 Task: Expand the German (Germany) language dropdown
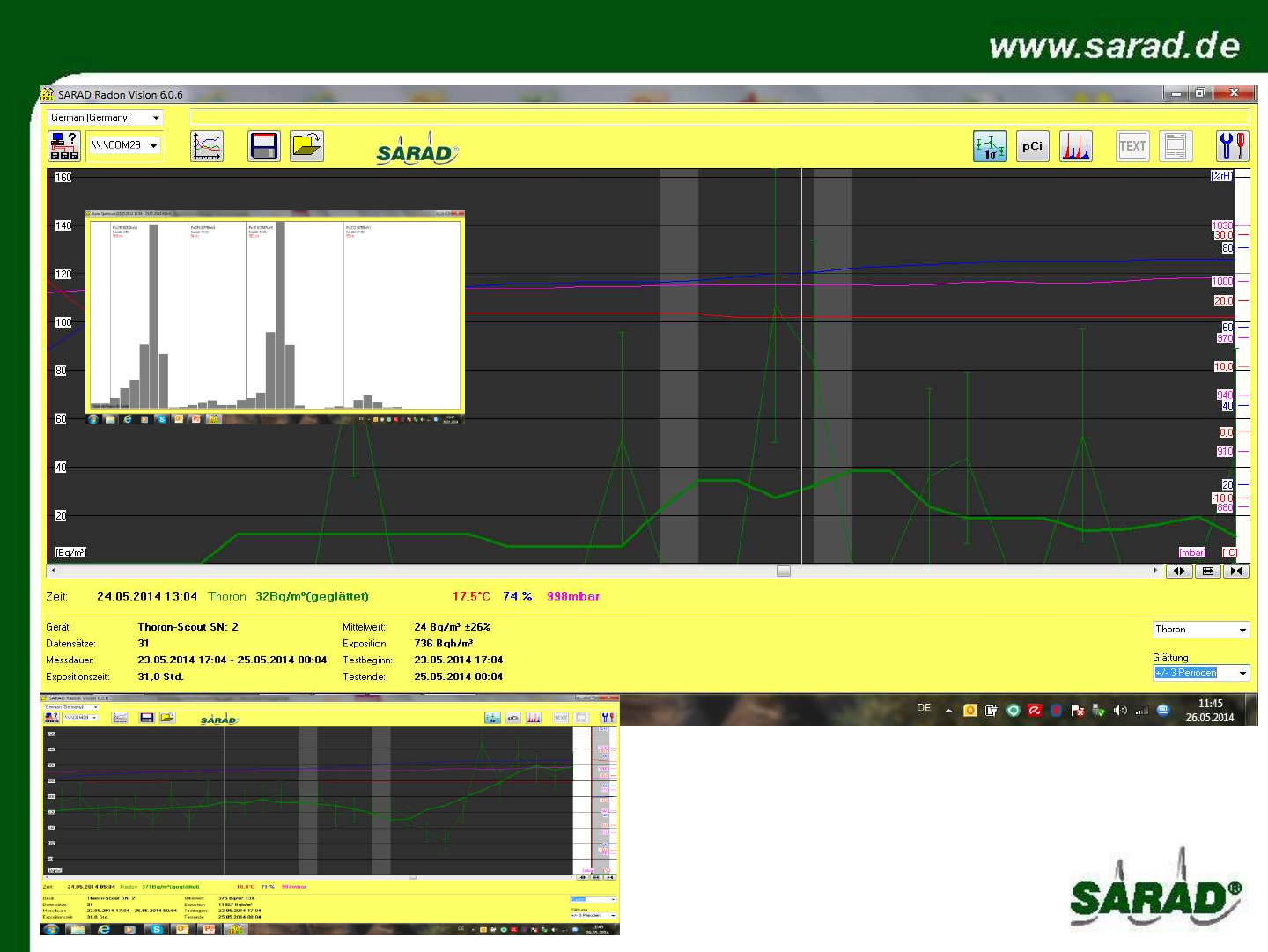pos(106,117)
